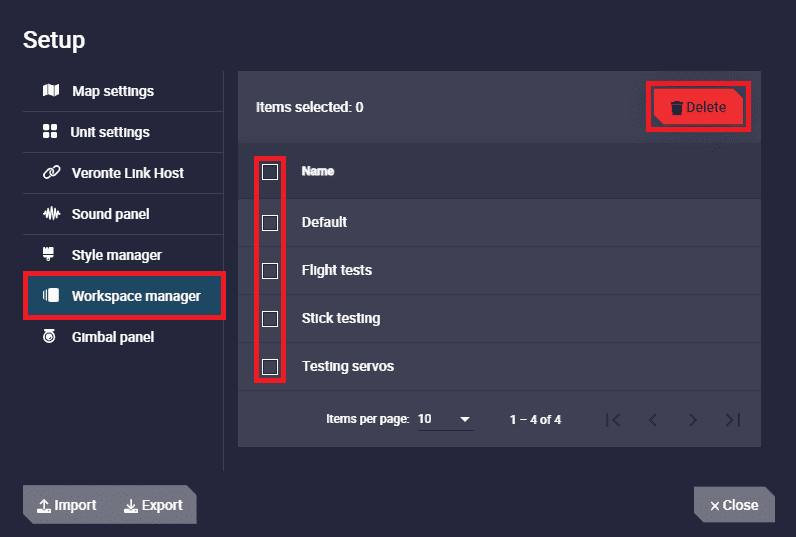Click the map icon beside Map settings
The height and width of the screenshot is (537, 796).
coord(51,91)
